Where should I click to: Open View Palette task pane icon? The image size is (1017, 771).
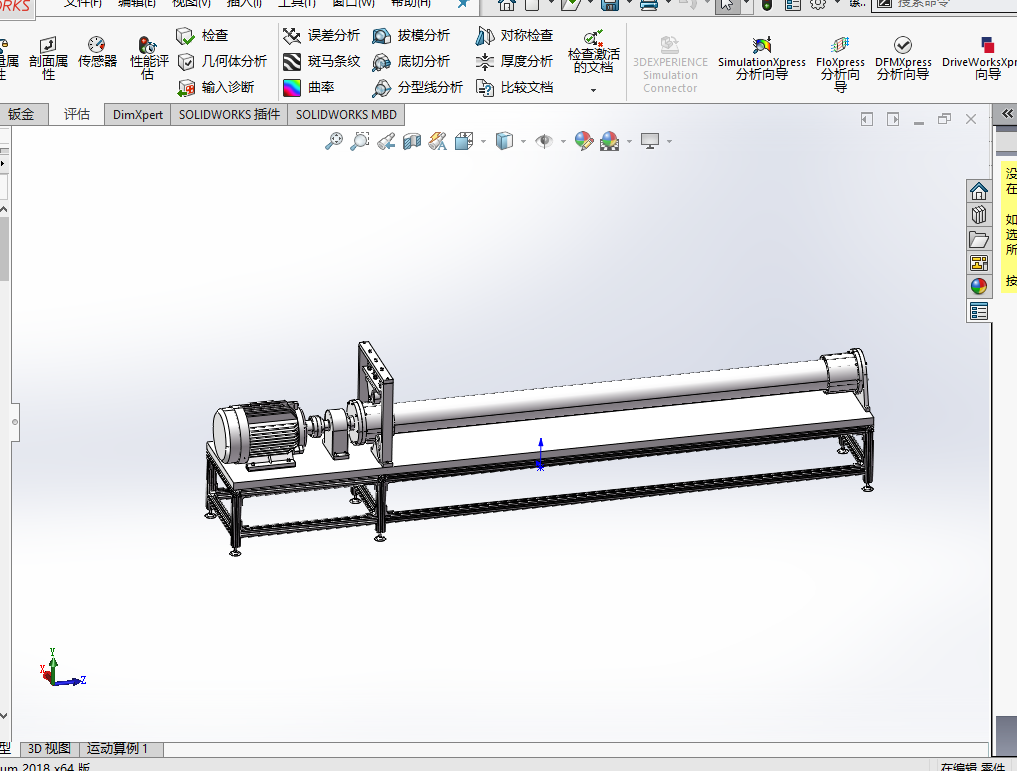pos(979,263)
